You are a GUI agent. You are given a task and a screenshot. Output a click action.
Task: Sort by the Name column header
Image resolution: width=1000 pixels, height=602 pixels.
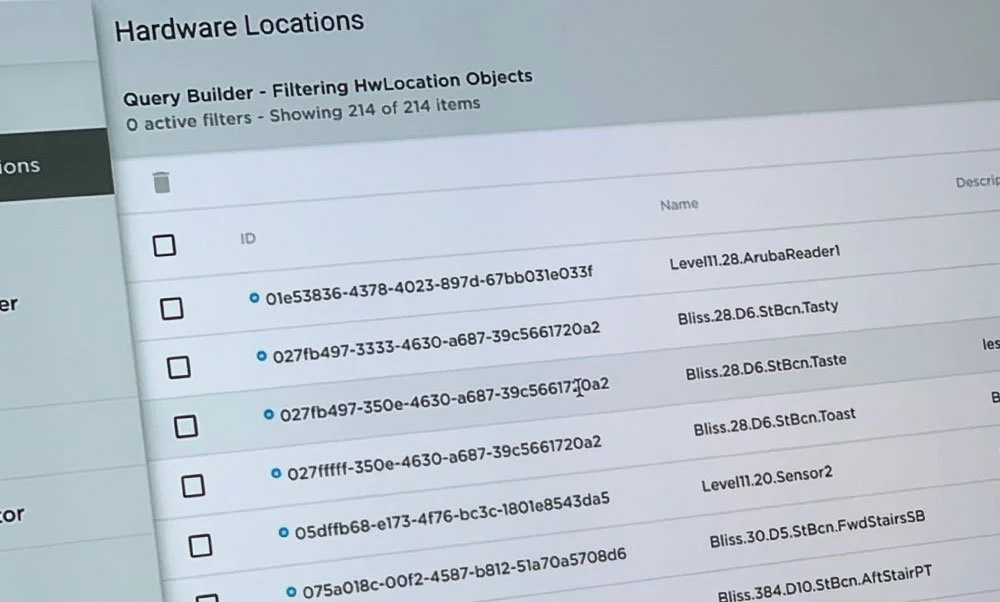click(x=679, y=205)
